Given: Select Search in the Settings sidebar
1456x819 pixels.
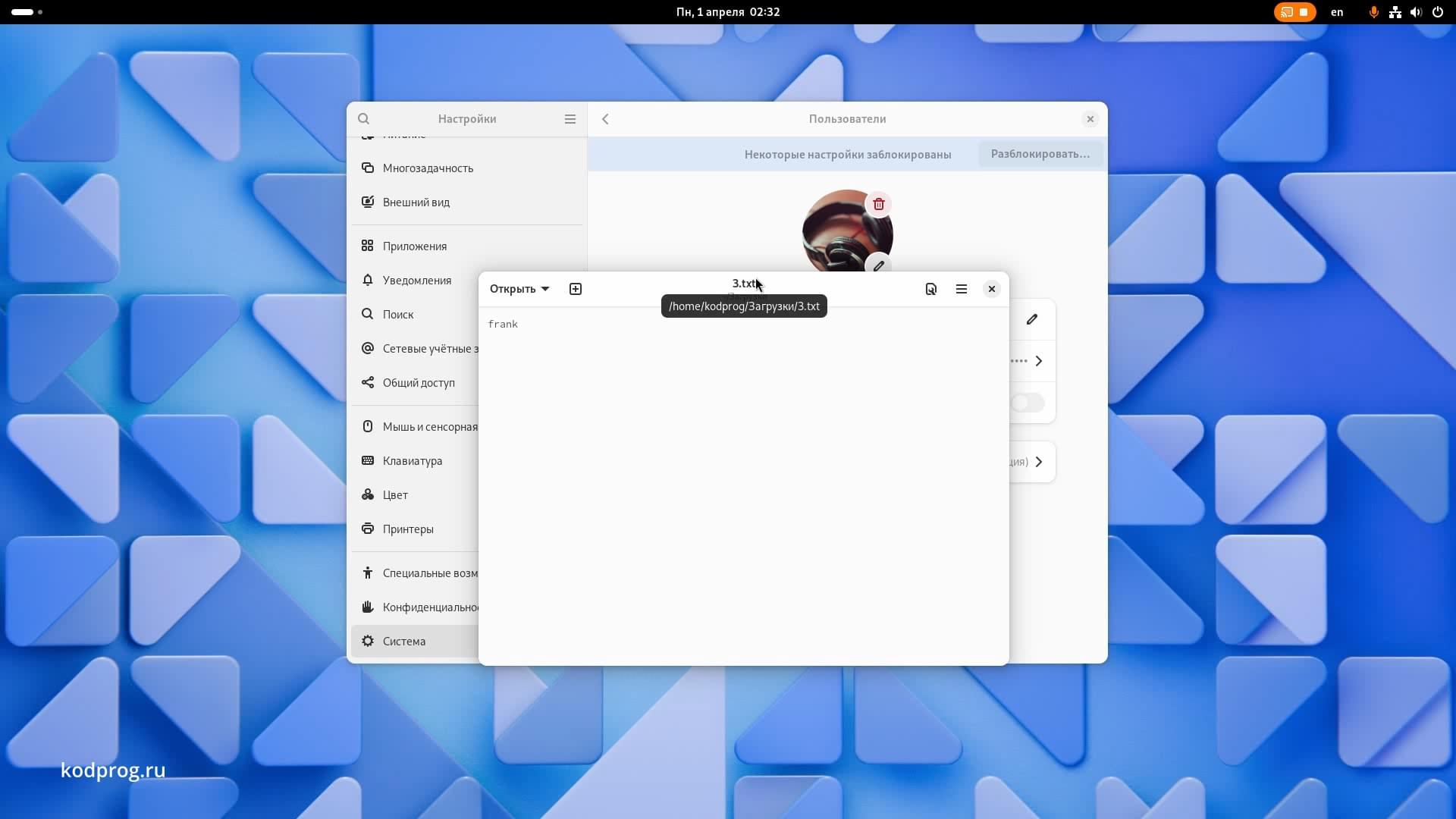Looking at the screenshot, I should [415, 315].
